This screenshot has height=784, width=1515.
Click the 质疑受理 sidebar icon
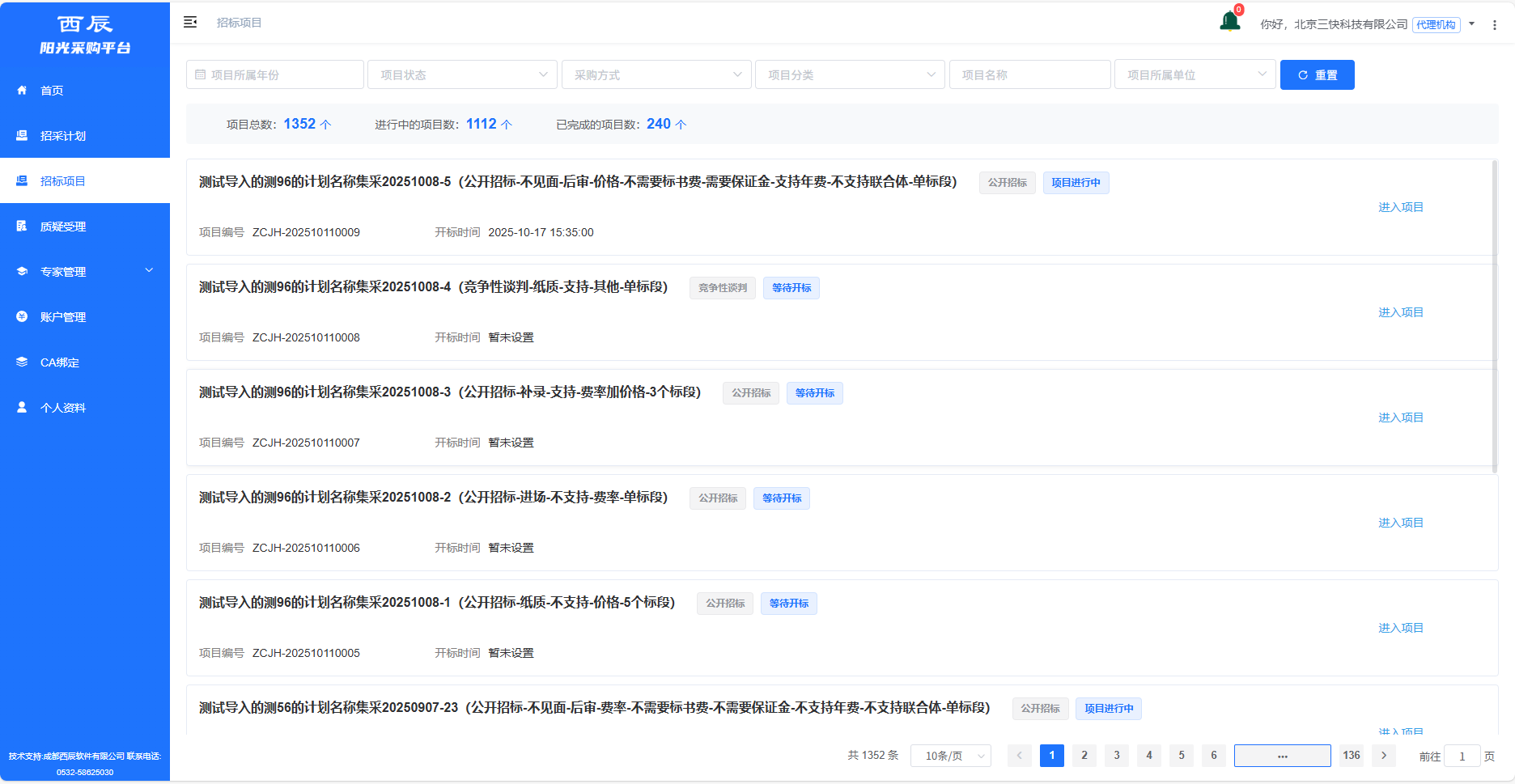[x=22, y=227]
